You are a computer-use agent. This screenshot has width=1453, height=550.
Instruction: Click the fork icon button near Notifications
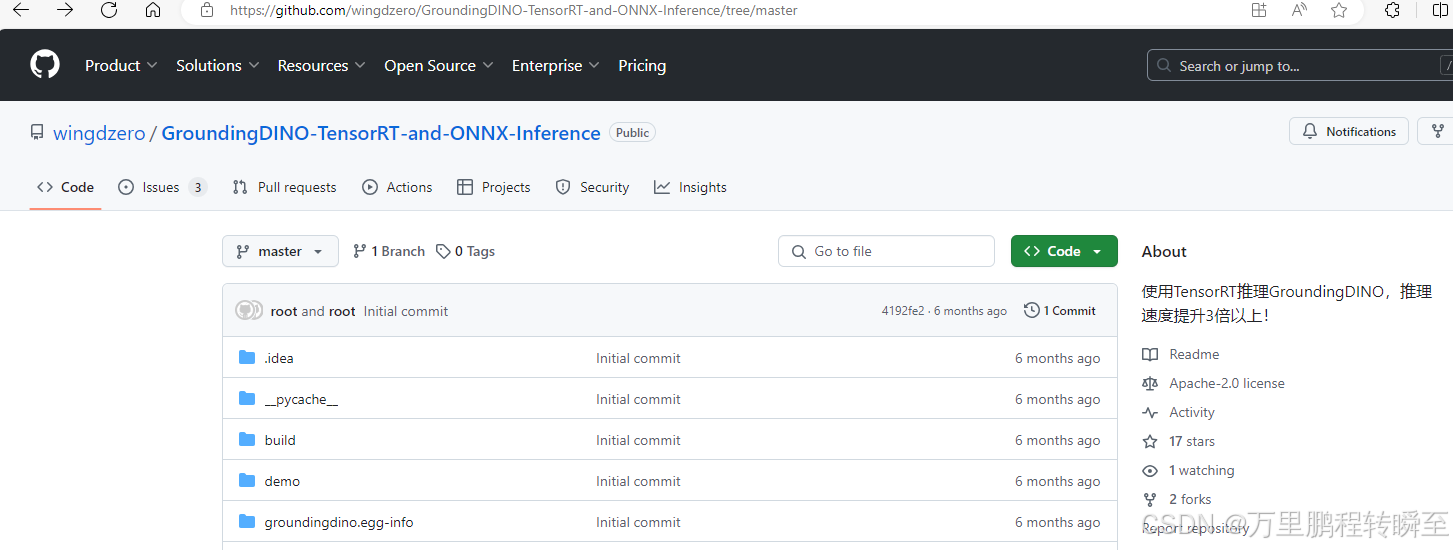click(x=1437, y=131)
